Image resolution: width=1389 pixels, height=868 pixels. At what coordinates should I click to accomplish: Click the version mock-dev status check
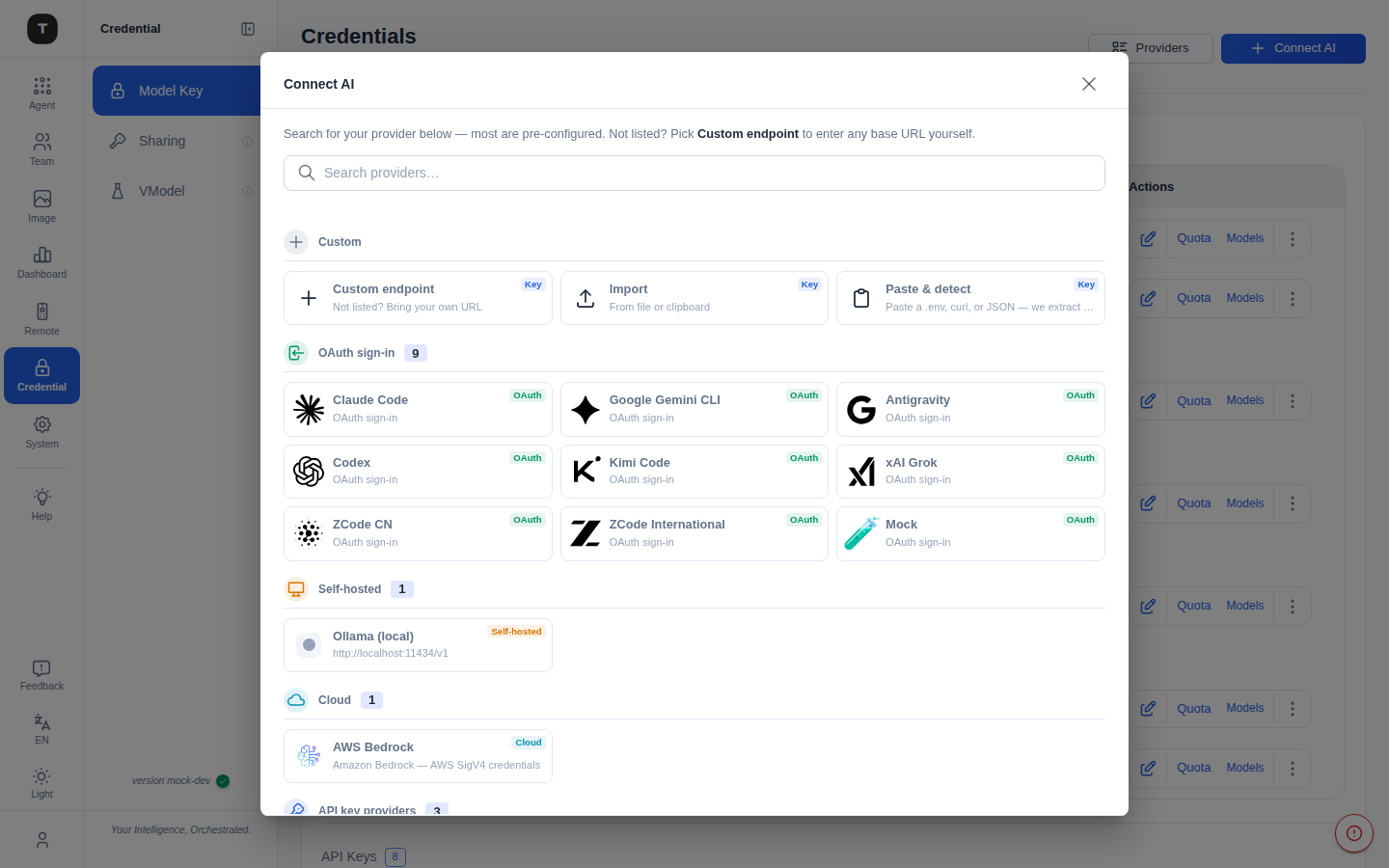(223, 781)
